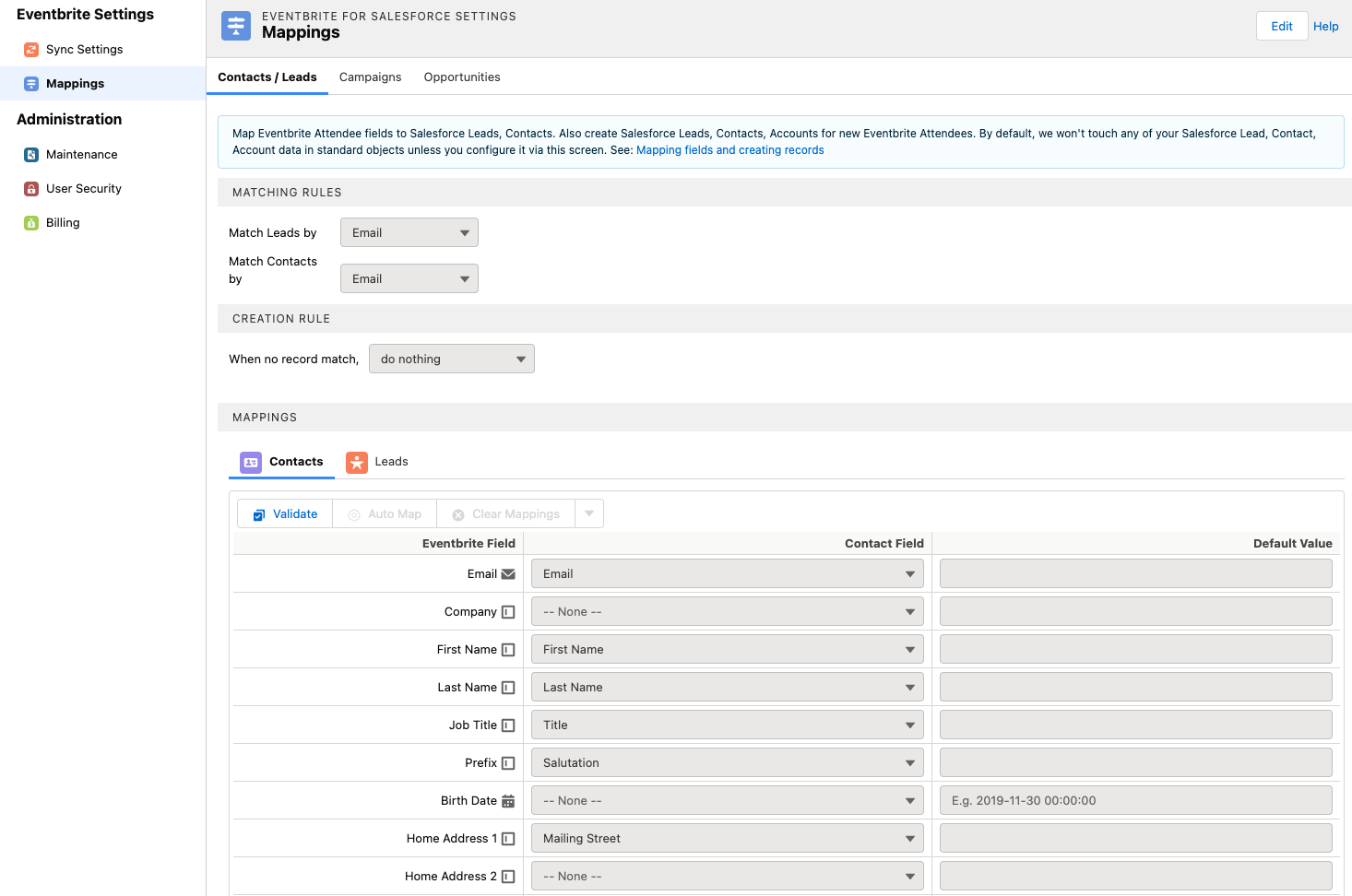Click the envelope icon beside Email field
Image resolution: width=1352 pixels, height=896 pixels.
tap(508, 574)
